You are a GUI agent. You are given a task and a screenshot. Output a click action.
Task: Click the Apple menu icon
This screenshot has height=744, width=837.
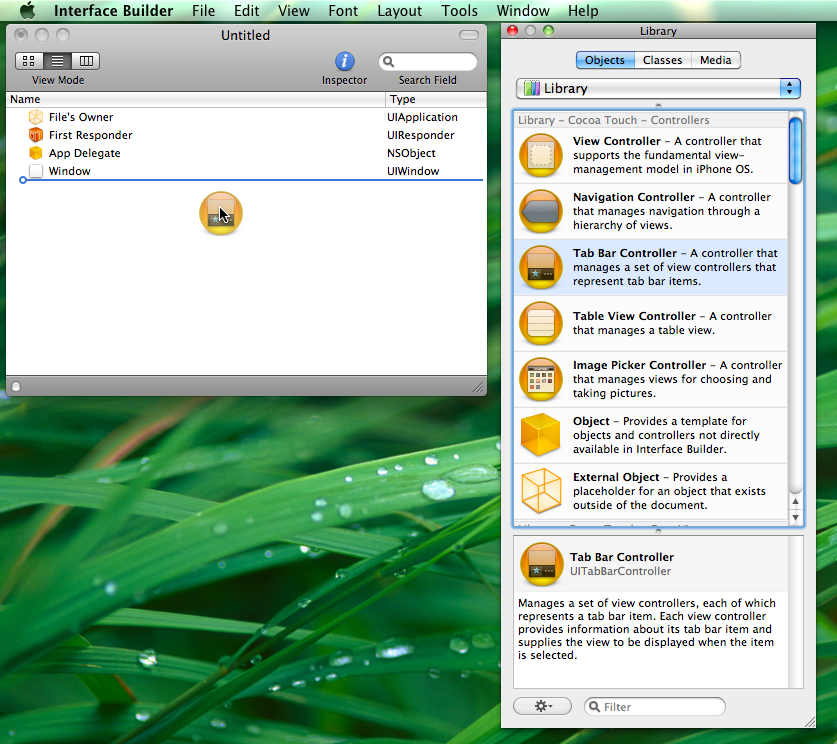click(27, 11)
